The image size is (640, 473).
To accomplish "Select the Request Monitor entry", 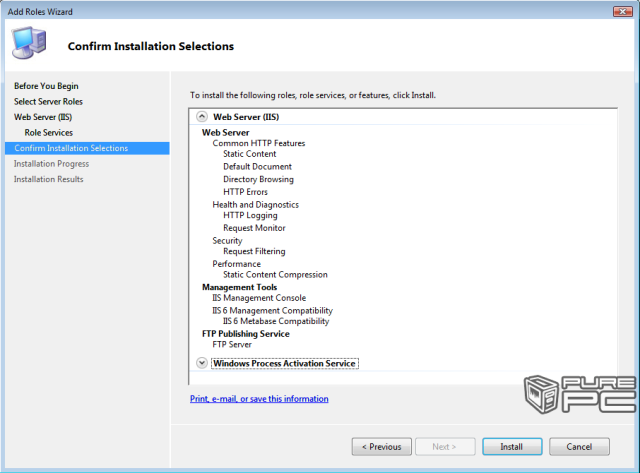I will 254,228.
